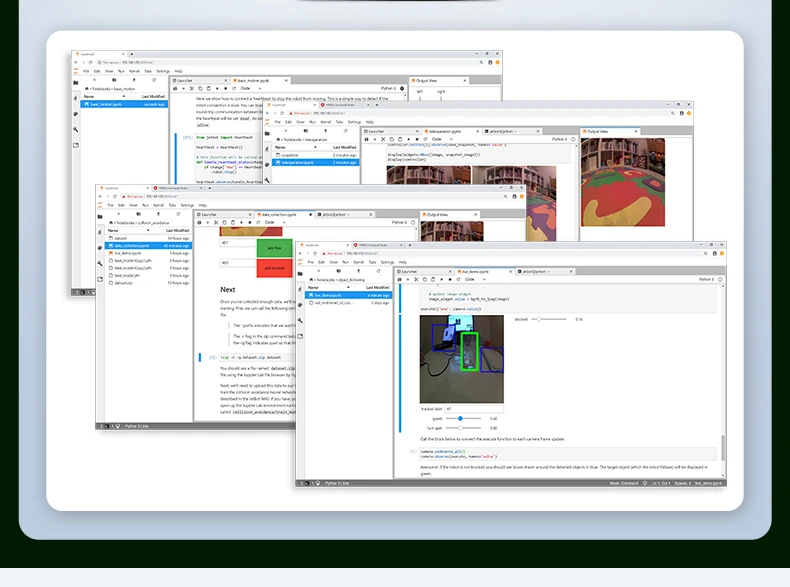790x587 pixels.
Task: Switch to the Launcher tab in live_demo window
Action: (409, 271)
